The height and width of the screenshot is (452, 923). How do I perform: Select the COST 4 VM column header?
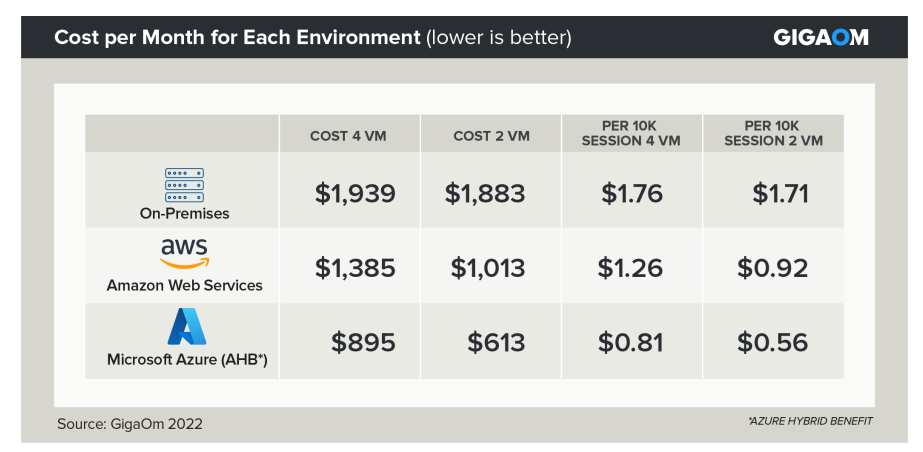[x=348, y=136]
